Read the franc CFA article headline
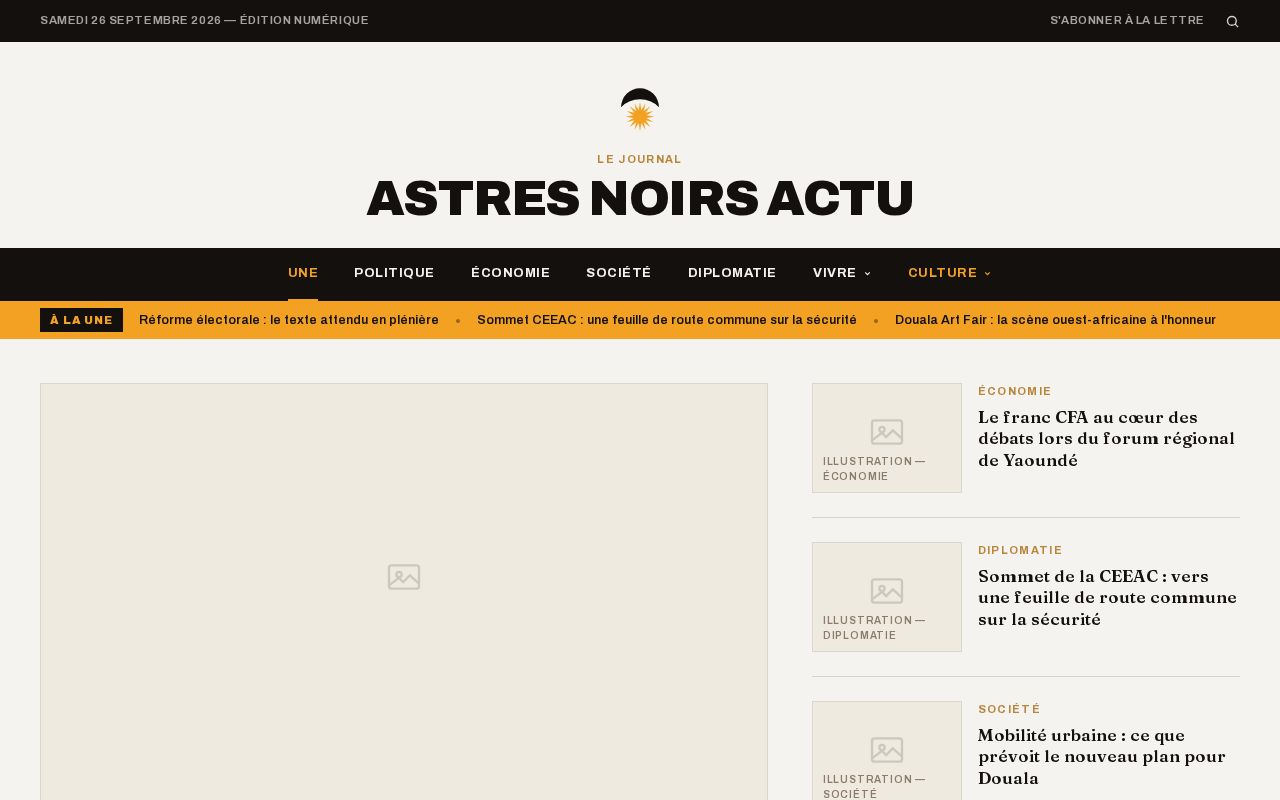Screen dimensions: 1280x800 tap(1107, 439)
